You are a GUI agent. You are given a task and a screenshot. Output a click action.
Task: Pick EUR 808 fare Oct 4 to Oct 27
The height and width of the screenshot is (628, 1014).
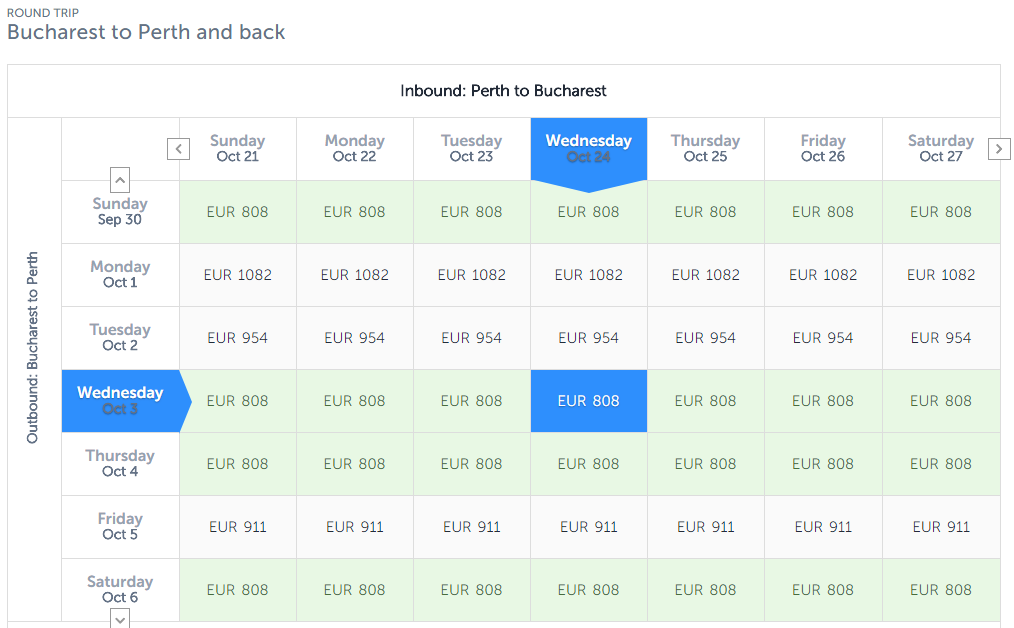coord(941,464)
